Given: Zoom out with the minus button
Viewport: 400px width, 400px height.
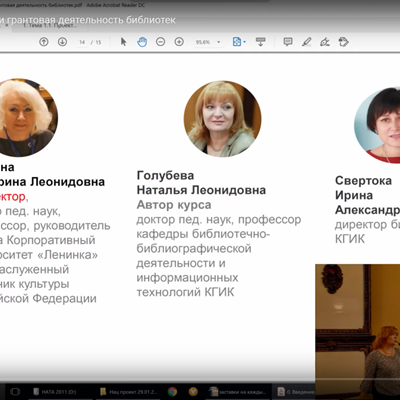Looking at the screenshot, I should 160,42.
